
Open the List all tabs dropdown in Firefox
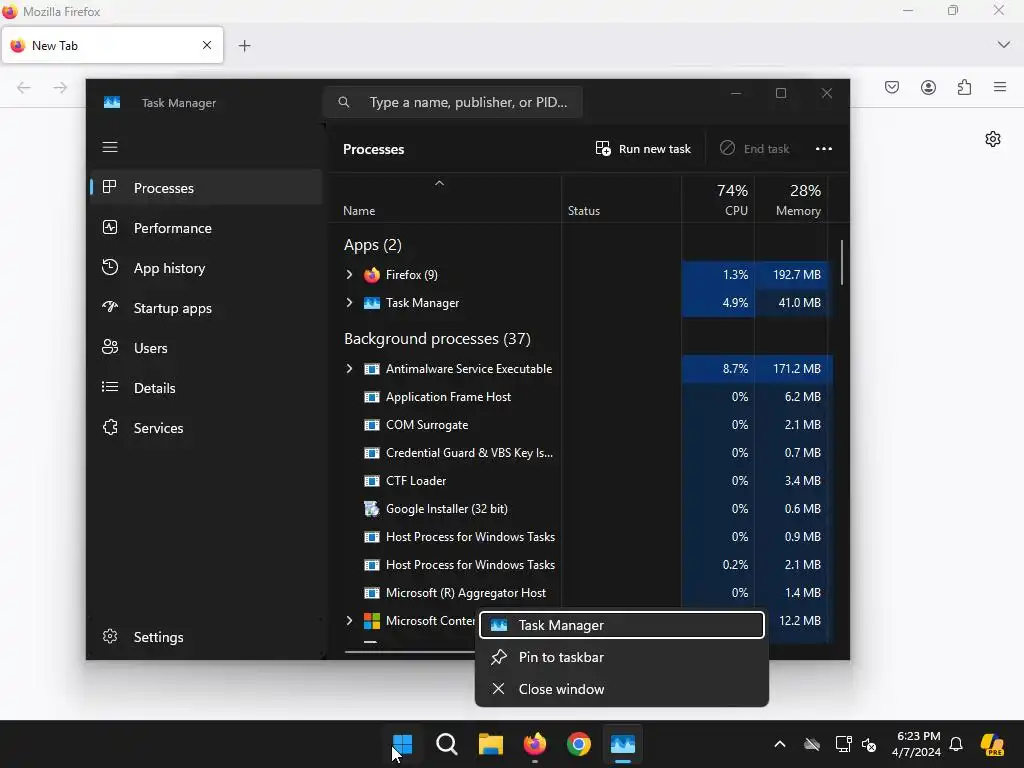1004,45
